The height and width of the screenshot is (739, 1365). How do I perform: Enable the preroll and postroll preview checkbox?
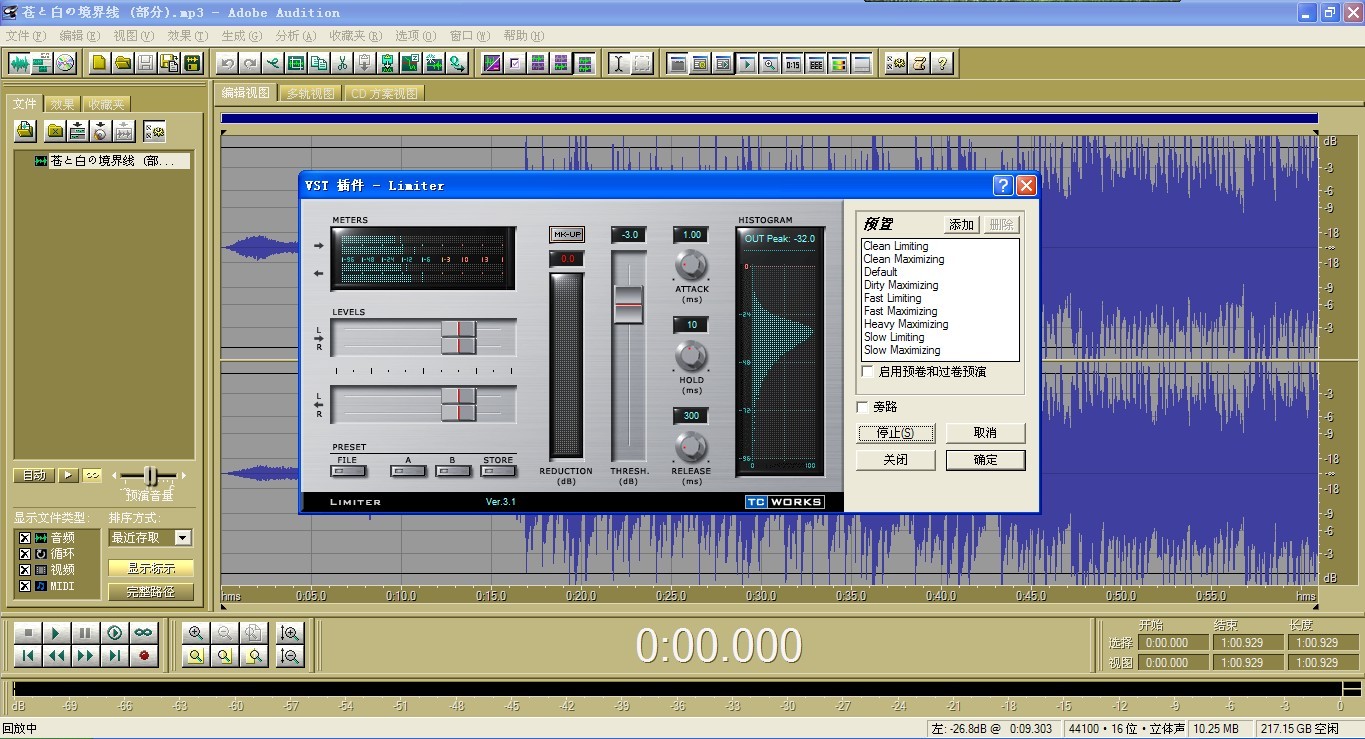tap(867, 371)
